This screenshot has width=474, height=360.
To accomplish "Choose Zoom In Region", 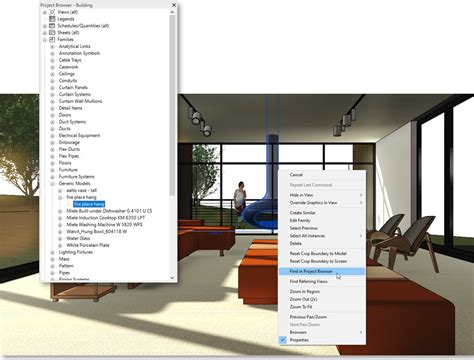I will coord(322,291).
